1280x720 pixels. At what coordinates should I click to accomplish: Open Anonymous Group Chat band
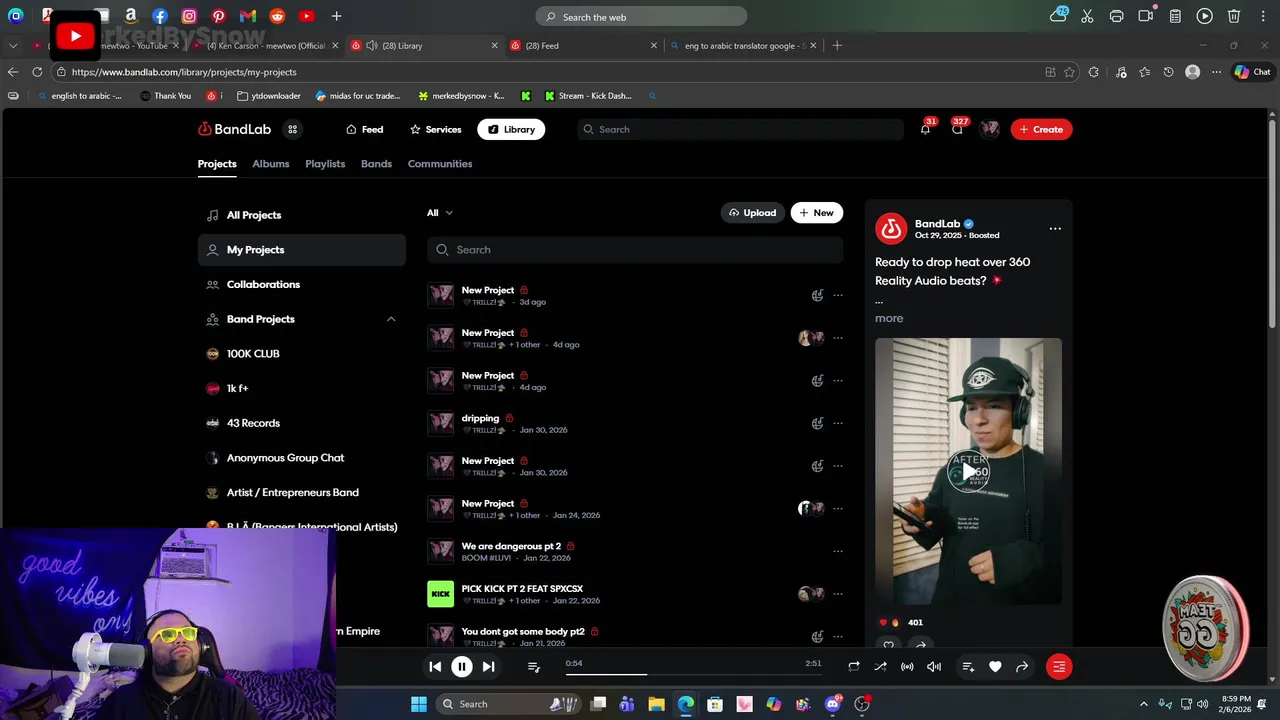[x=302, y=458]
